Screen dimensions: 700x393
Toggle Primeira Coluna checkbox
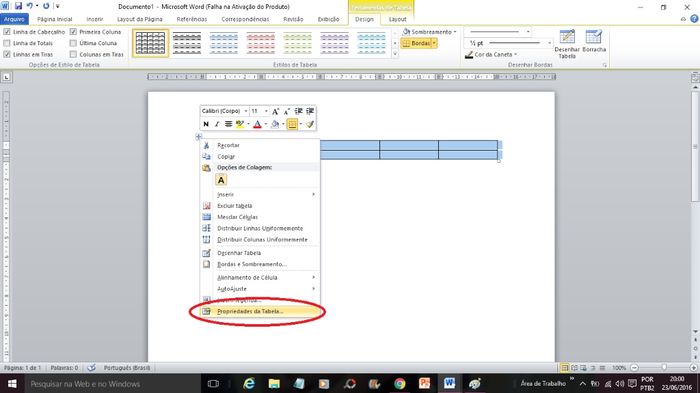(73, 32)
